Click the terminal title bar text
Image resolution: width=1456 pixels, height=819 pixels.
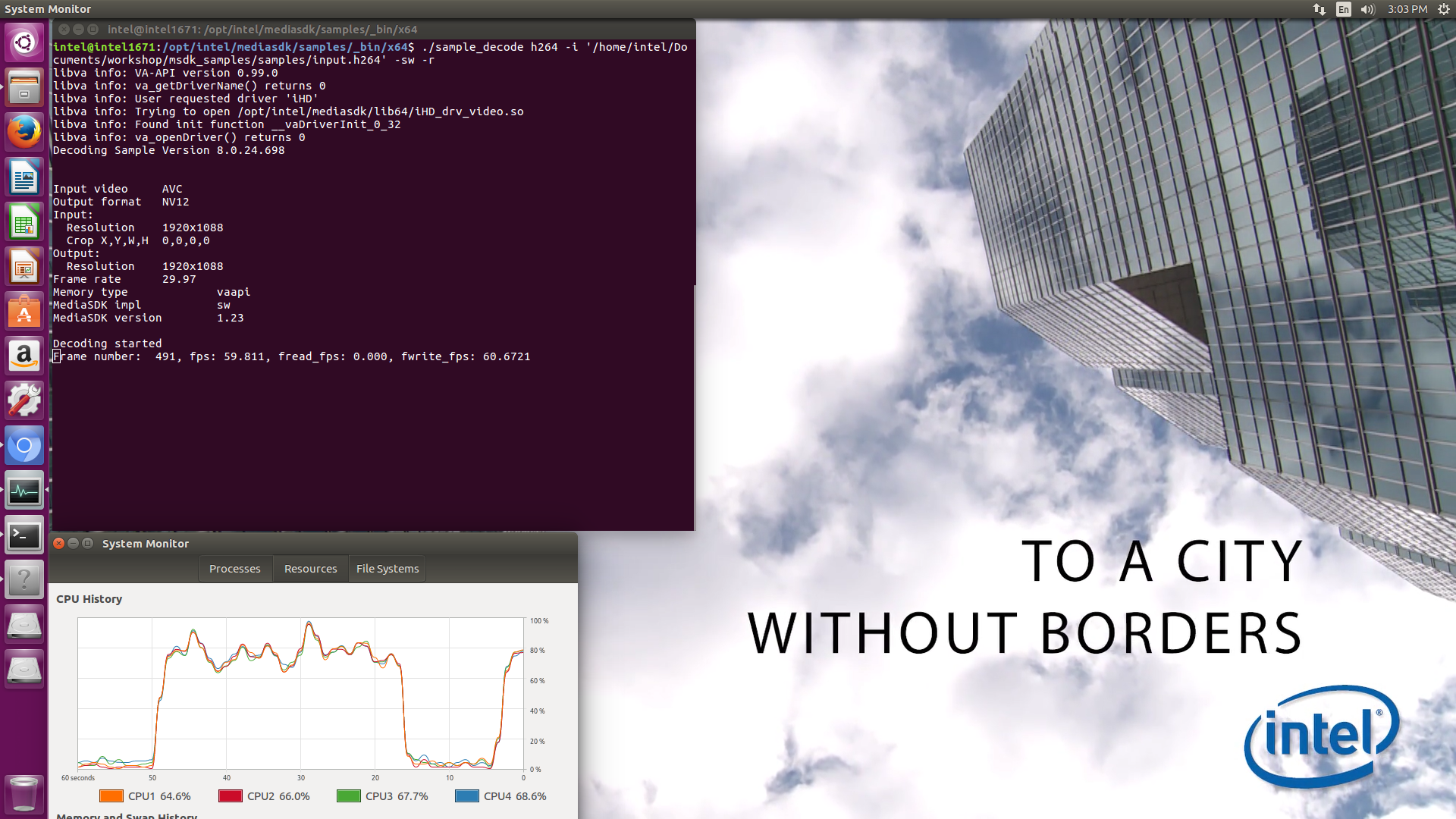(262, 30)
